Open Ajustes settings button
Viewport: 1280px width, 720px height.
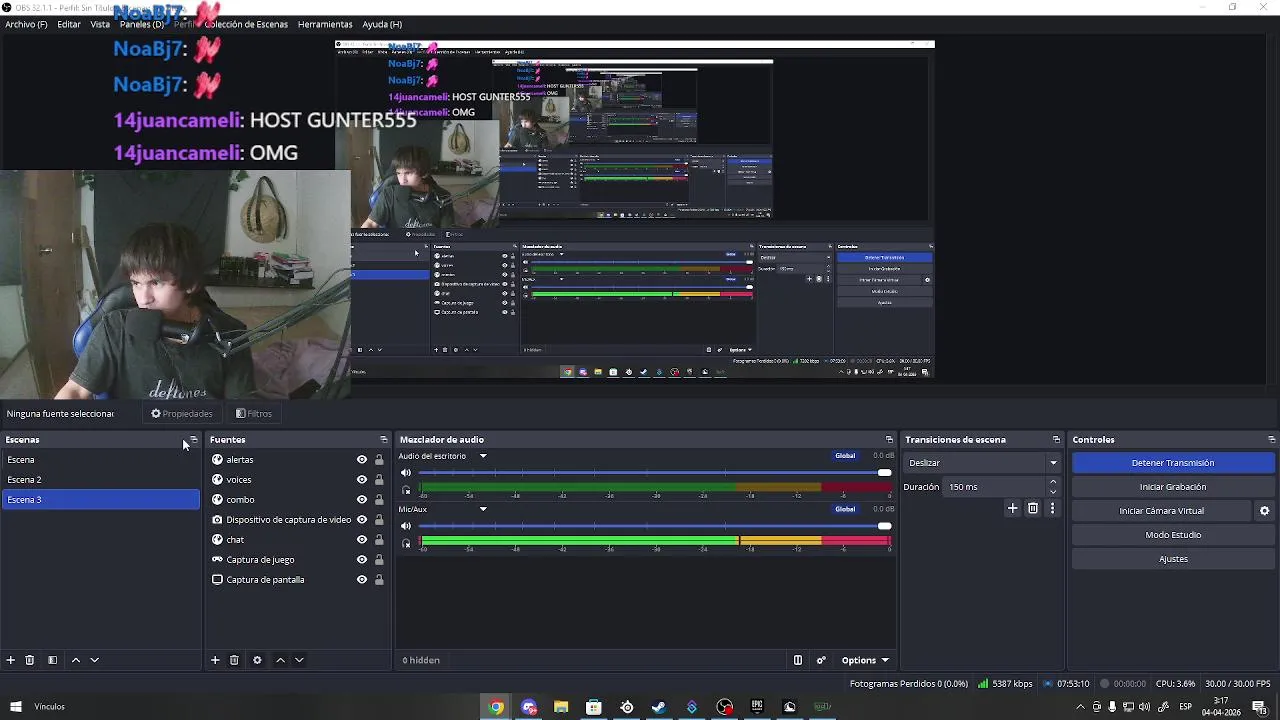point(1173,559)
